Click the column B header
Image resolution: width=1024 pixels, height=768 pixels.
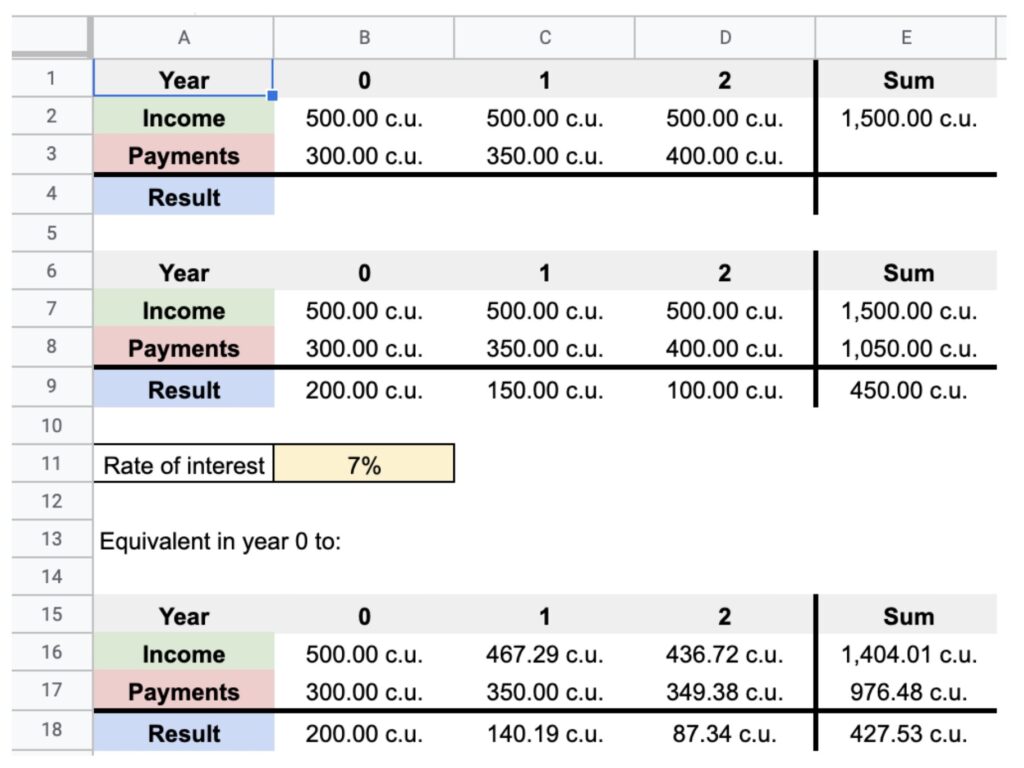pyautogui.click(x=364, y=38)
